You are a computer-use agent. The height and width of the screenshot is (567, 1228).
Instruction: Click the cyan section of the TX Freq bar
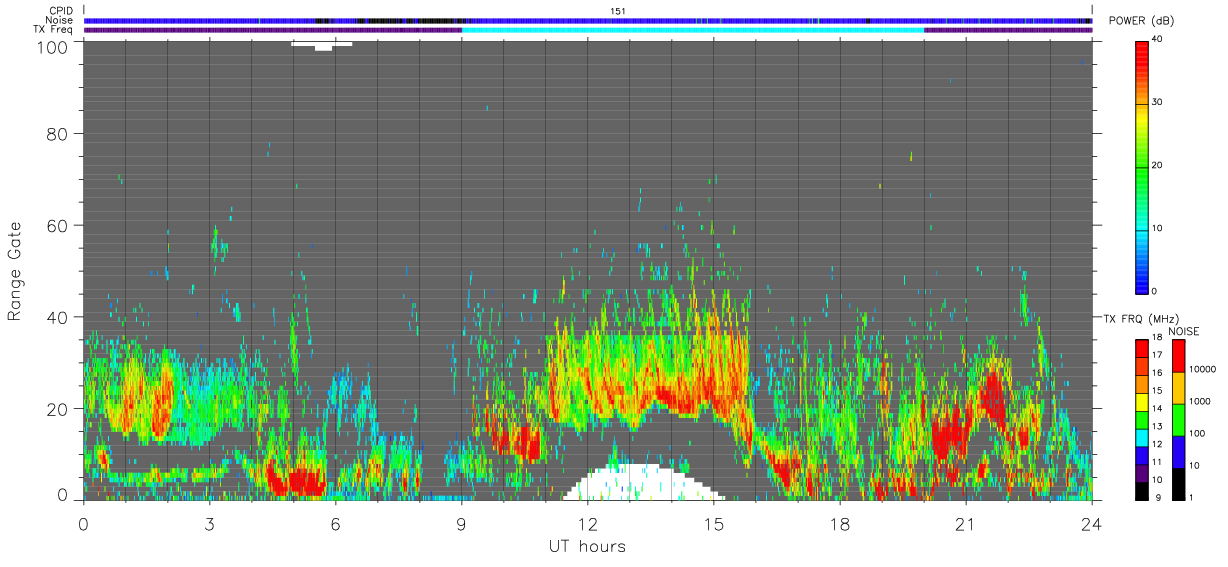pyautogui.click(x=693, y=30)
